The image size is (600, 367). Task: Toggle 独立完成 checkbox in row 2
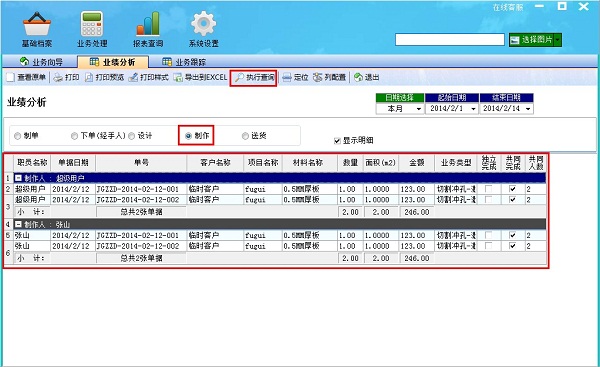point(489,189)
